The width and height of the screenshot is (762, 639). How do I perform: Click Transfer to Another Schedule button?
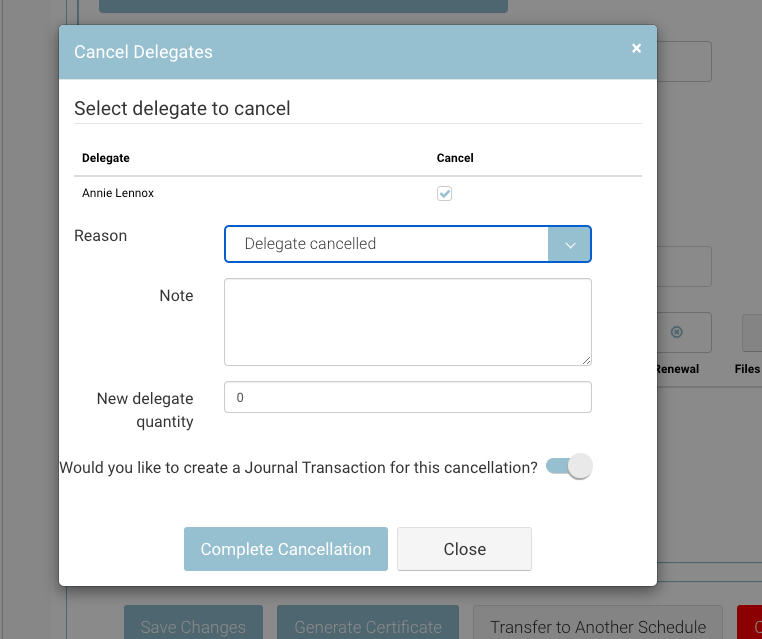click(598, 624)
